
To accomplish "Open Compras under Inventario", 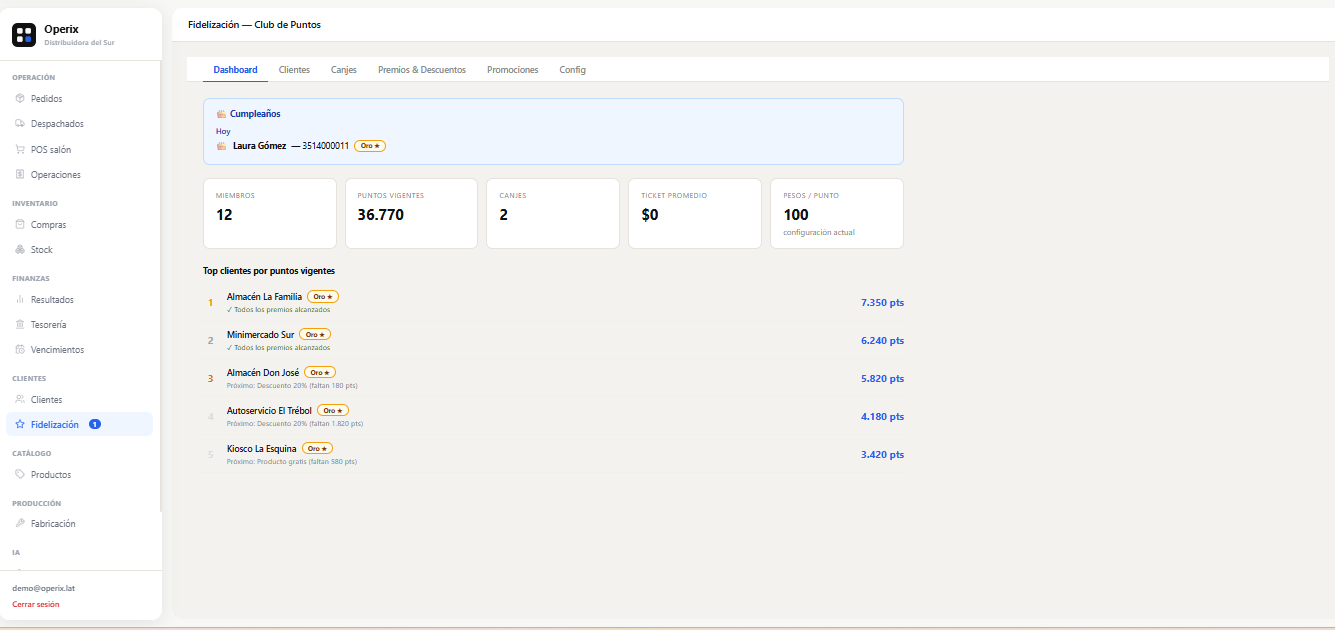I will pos(80,224).
